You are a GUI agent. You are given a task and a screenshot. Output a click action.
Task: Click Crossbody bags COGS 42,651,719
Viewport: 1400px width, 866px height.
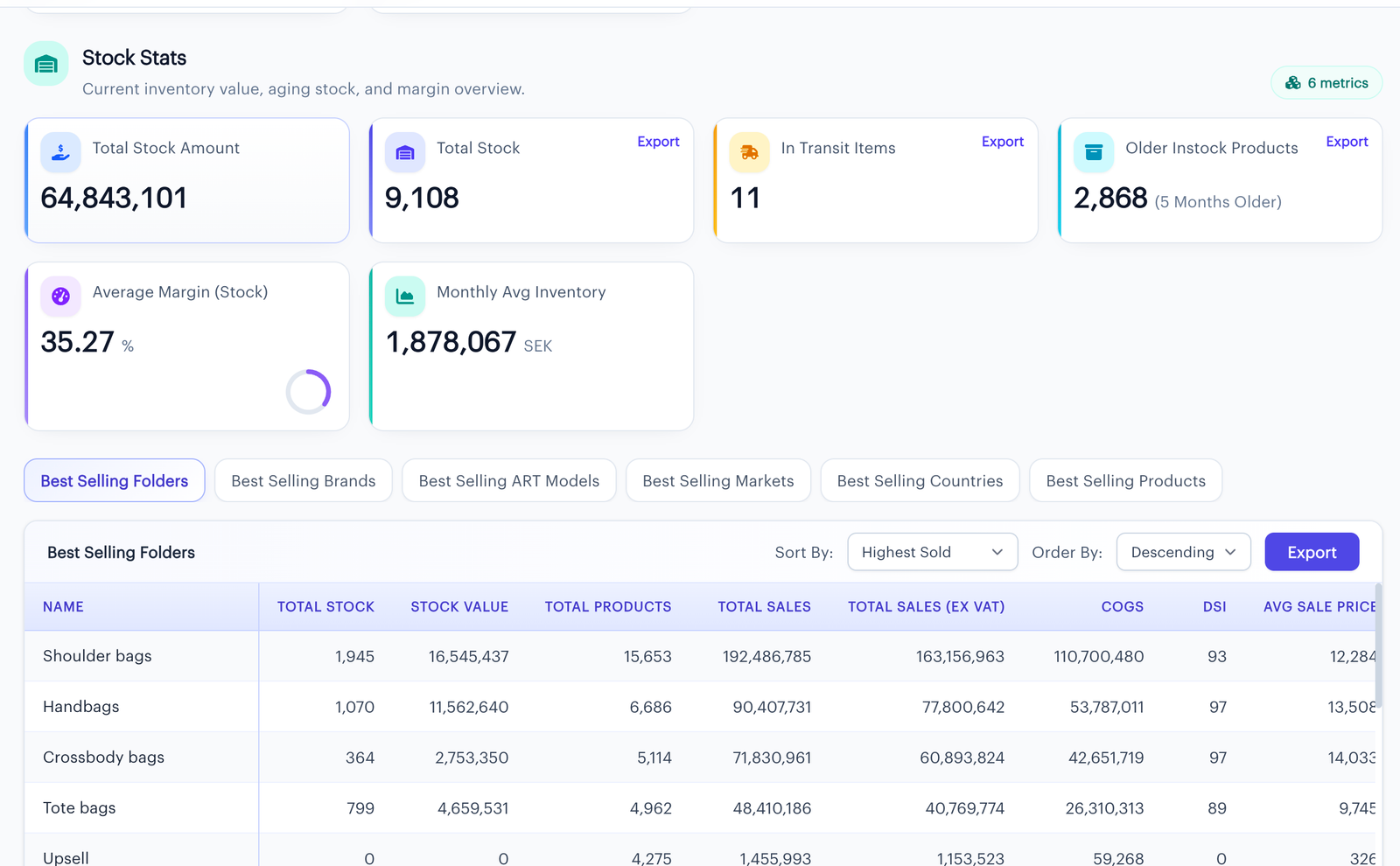click(1106, 758)
